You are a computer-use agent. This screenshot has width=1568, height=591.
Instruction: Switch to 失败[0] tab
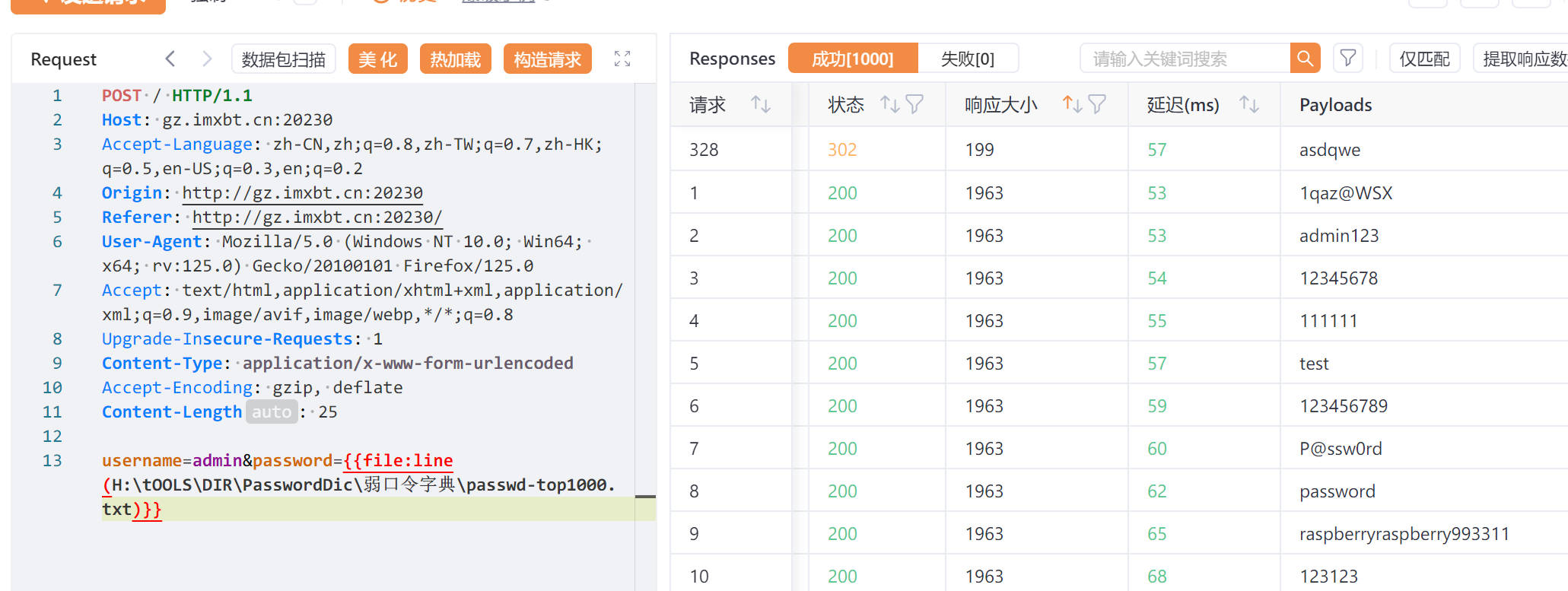tap(968, 59)
